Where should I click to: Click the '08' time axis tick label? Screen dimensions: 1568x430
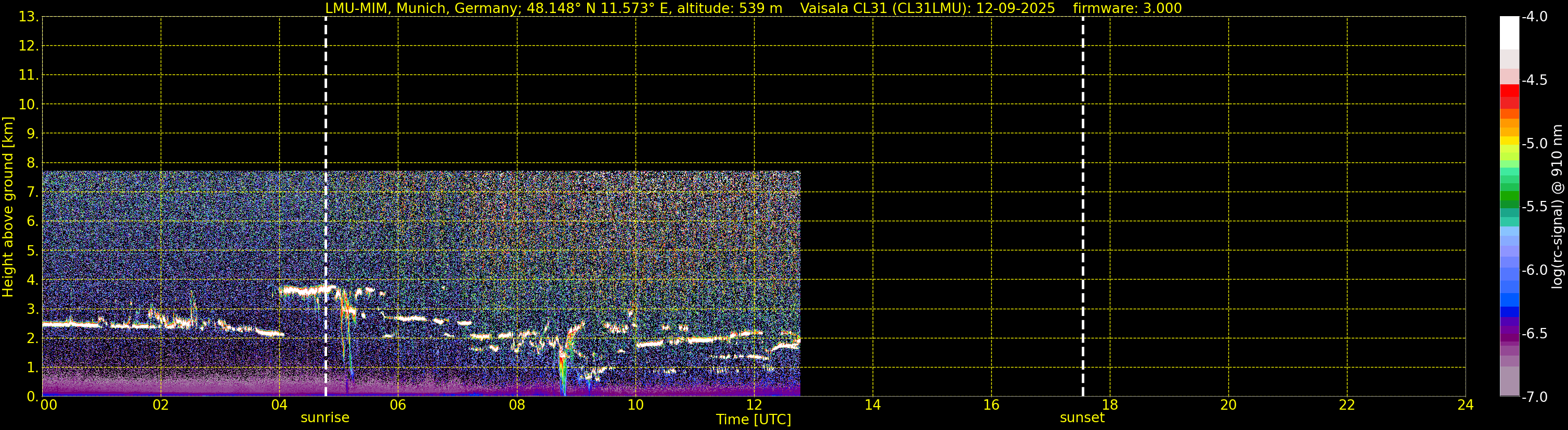(517, 405)
